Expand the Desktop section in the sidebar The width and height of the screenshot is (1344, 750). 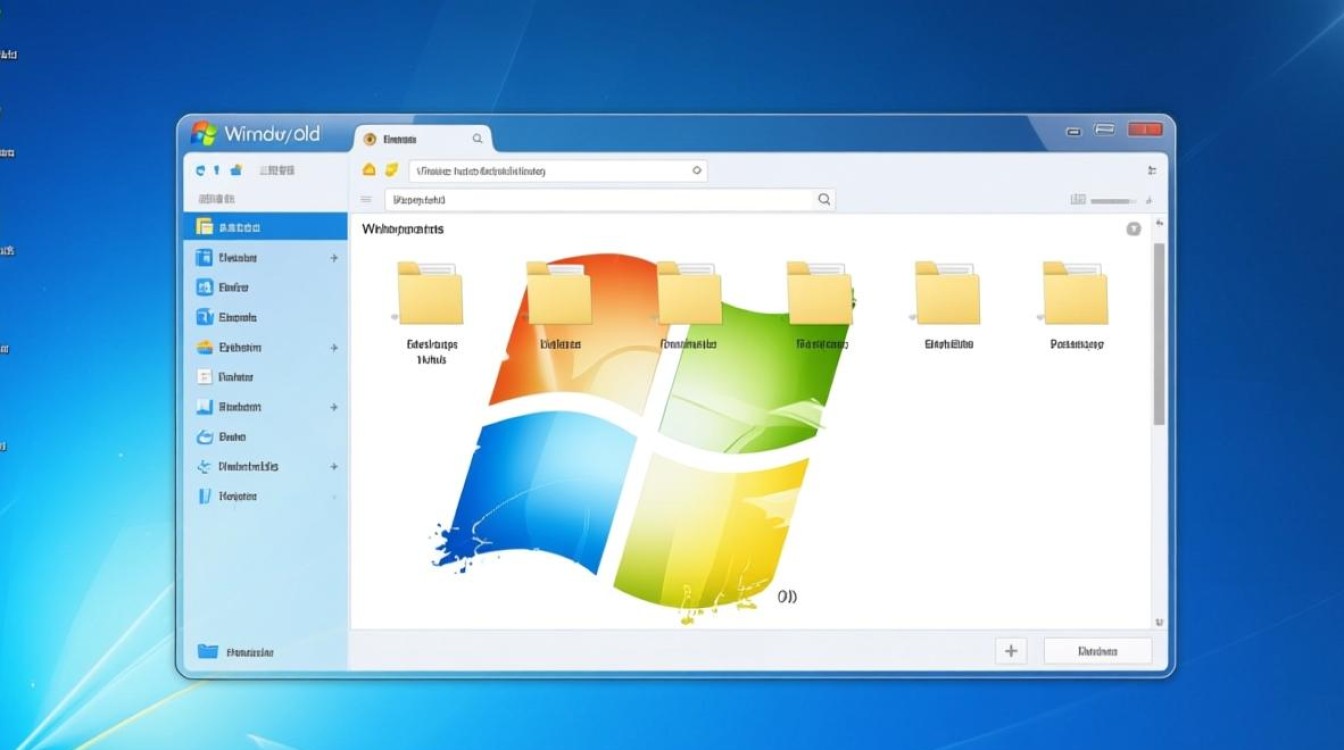click(x=335, y=258)
